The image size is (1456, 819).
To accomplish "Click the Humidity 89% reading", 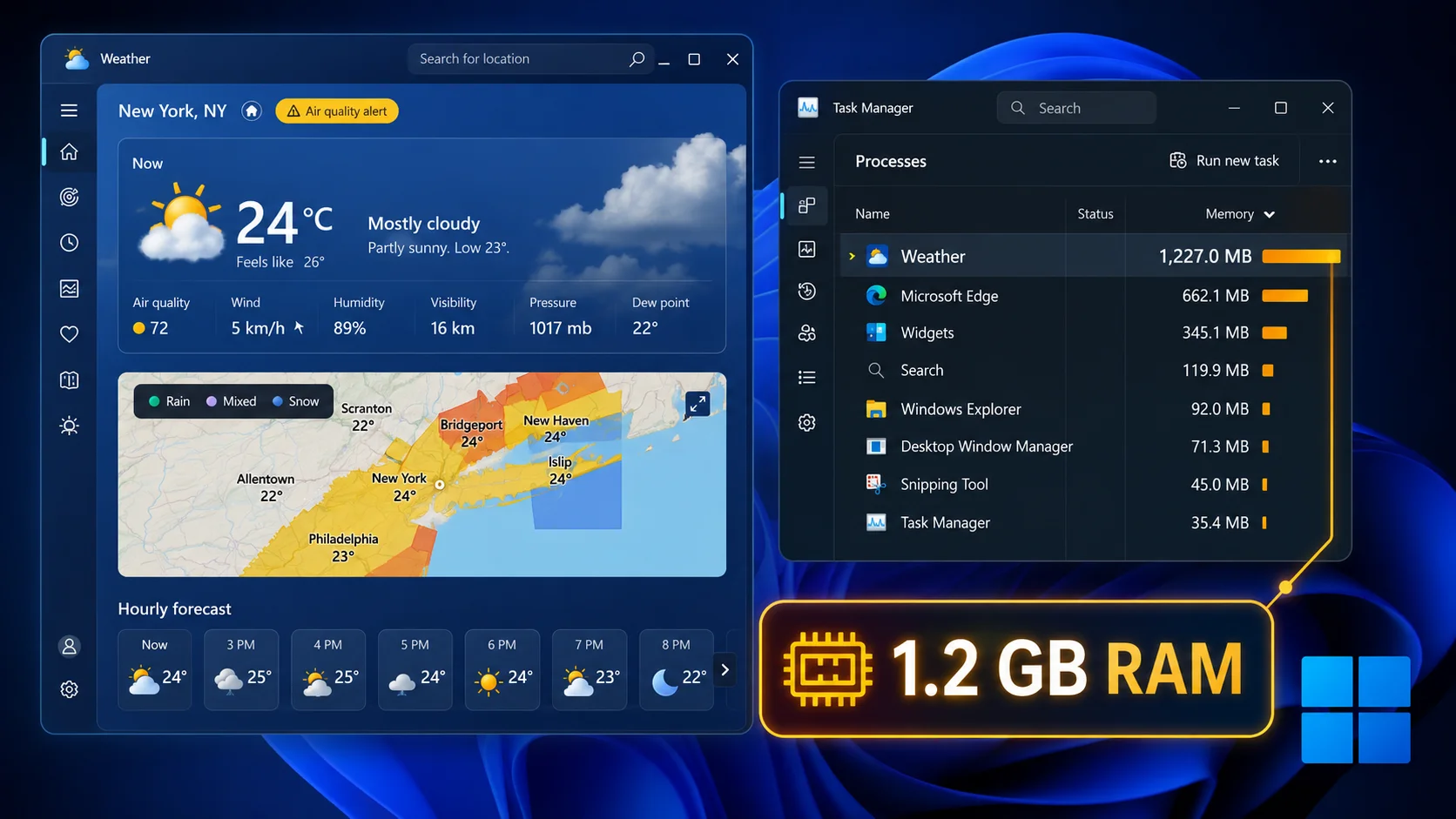I will pyautogui.click(x=349, y=328).
